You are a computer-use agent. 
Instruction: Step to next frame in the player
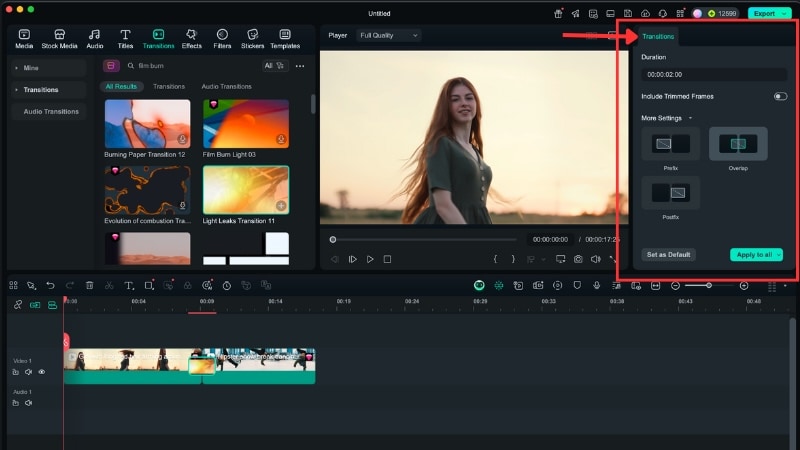coord(352,259)
